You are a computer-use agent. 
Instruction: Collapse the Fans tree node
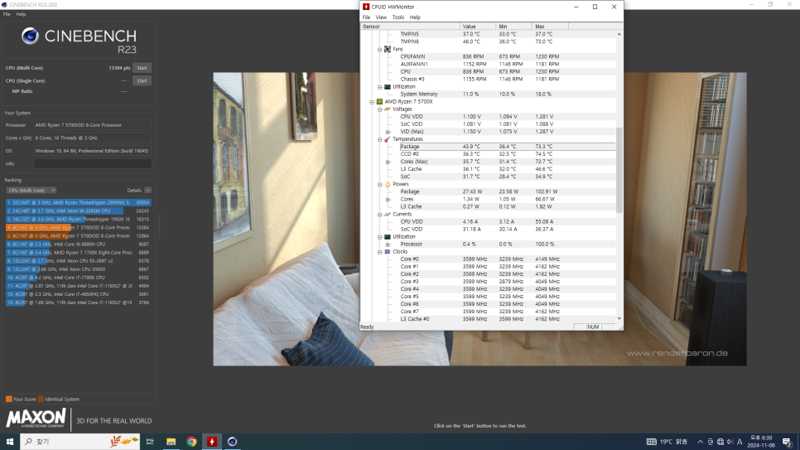pyautogui.click(x=380, y=49)
